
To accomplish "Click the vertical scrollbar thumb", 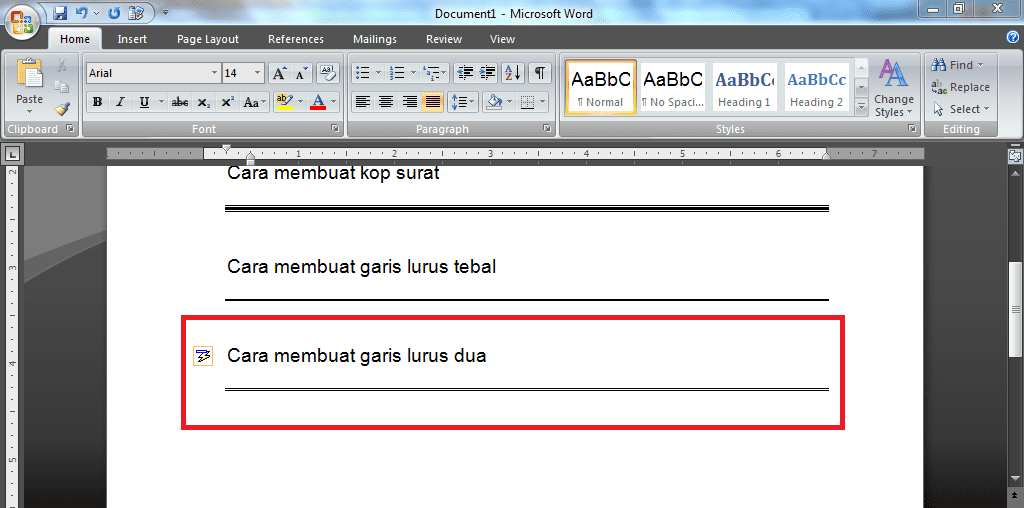I will (1016, 309).
